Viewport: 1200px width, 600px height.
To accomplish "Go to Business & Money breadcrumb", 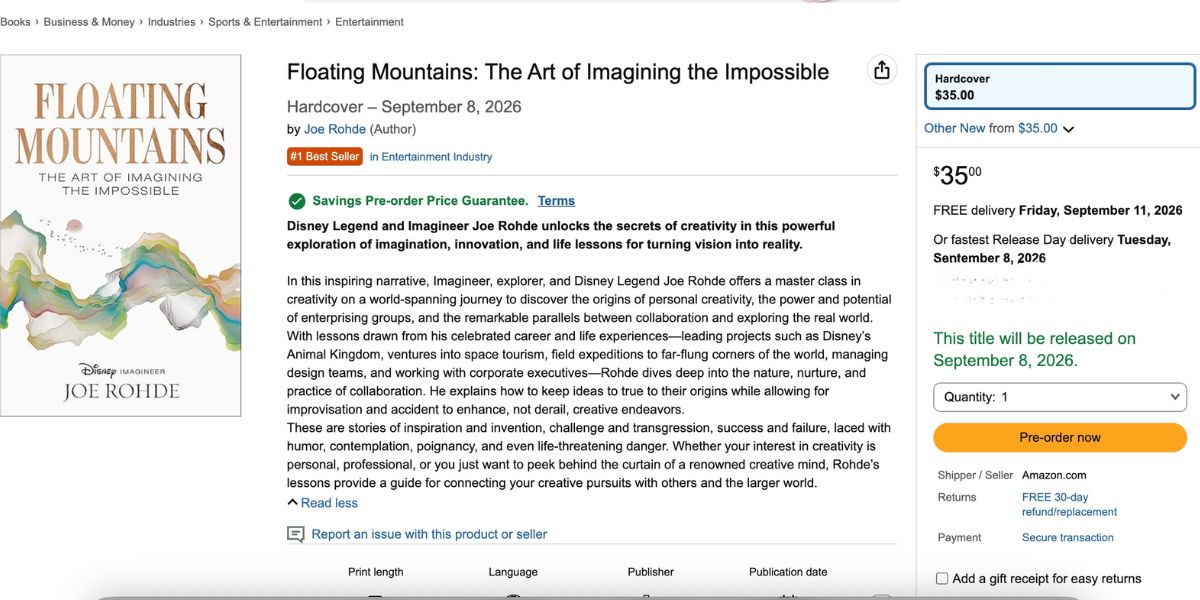I will click(87, 22).
